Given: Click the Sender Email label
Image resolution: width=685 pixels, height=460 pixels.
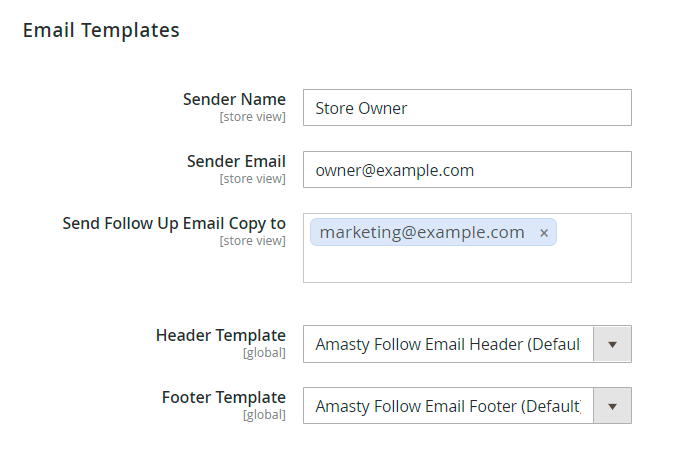Looking at the screenshot, I should point(236,161).
